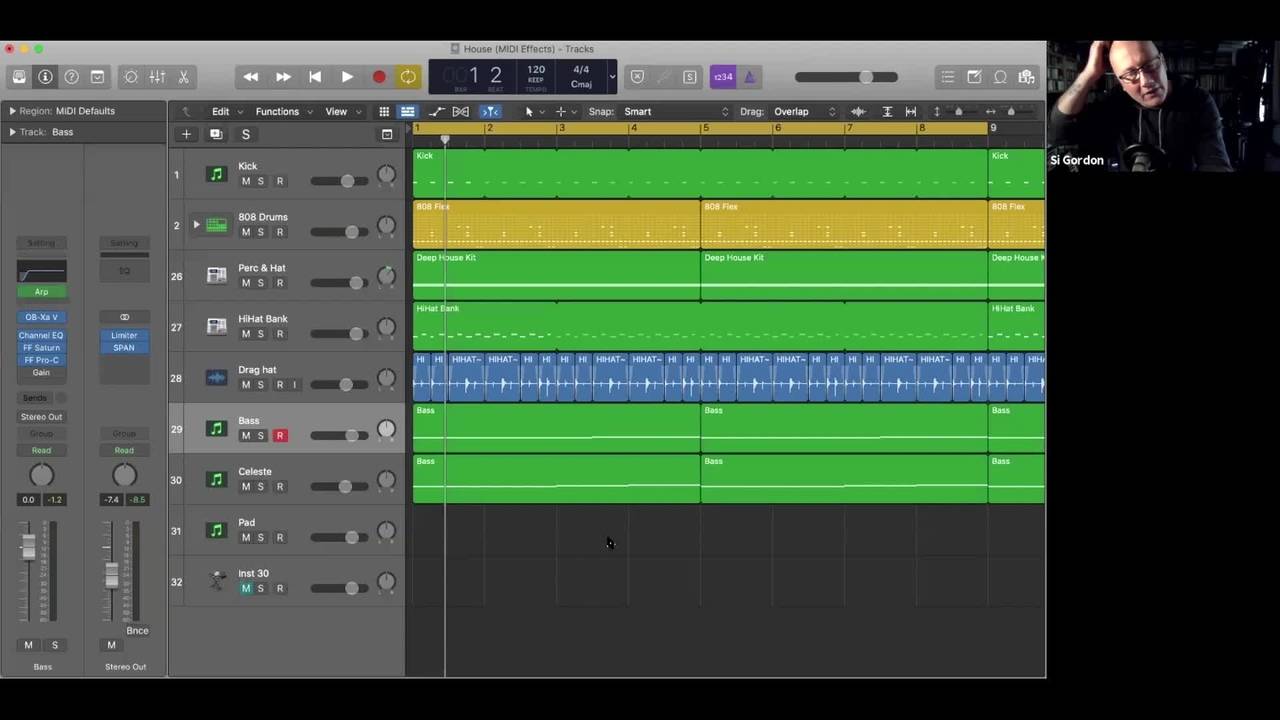
Task: Click the duplicate track button
Action: tap(216, 134)
